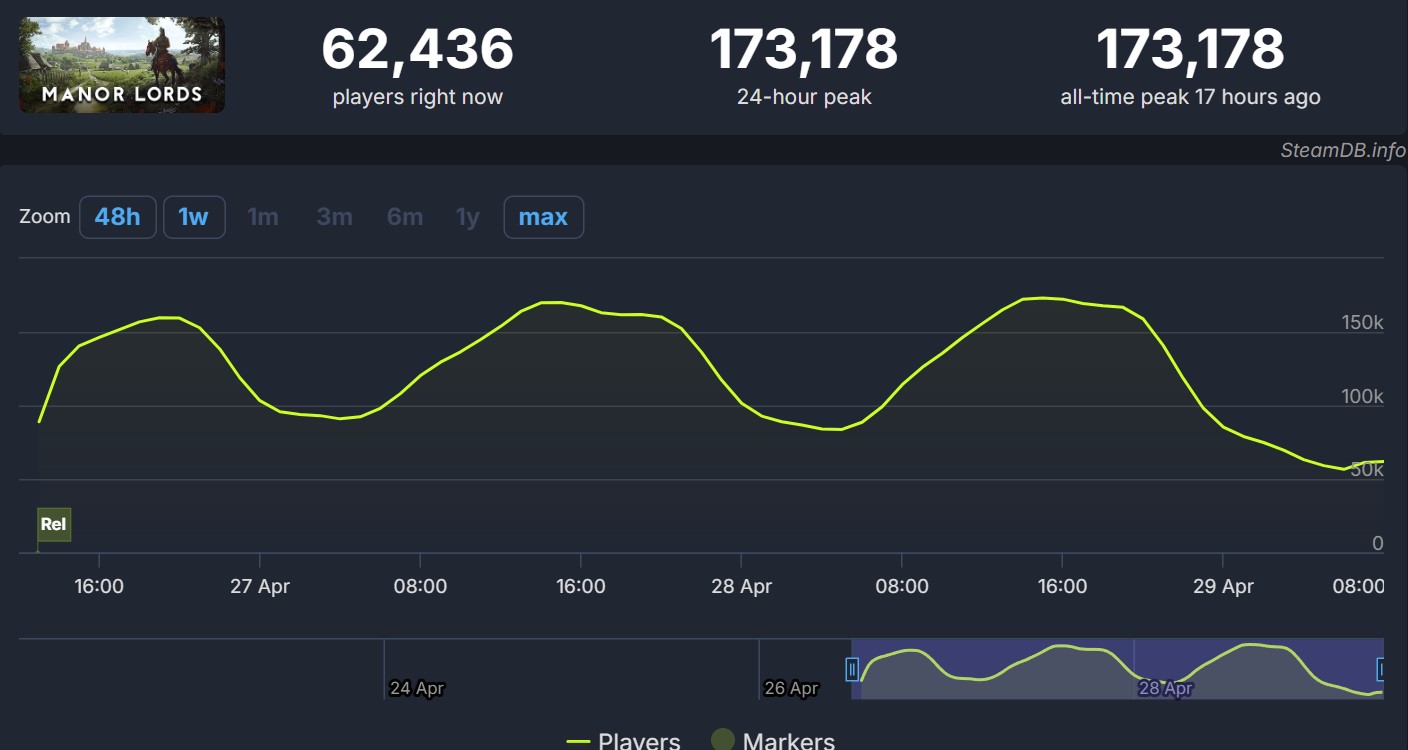This screenshot has width=1408, height=750.
Task: Click the disabled 1y zoom option
Action: (x=468, y=217)
